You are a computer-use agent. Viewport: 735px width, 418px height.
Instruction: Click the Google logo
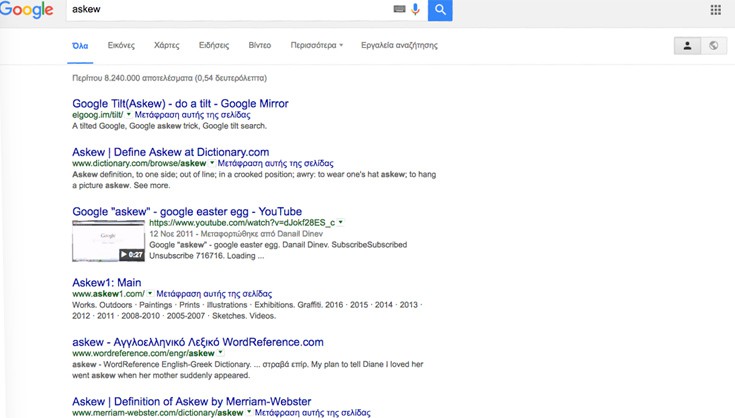27,10
